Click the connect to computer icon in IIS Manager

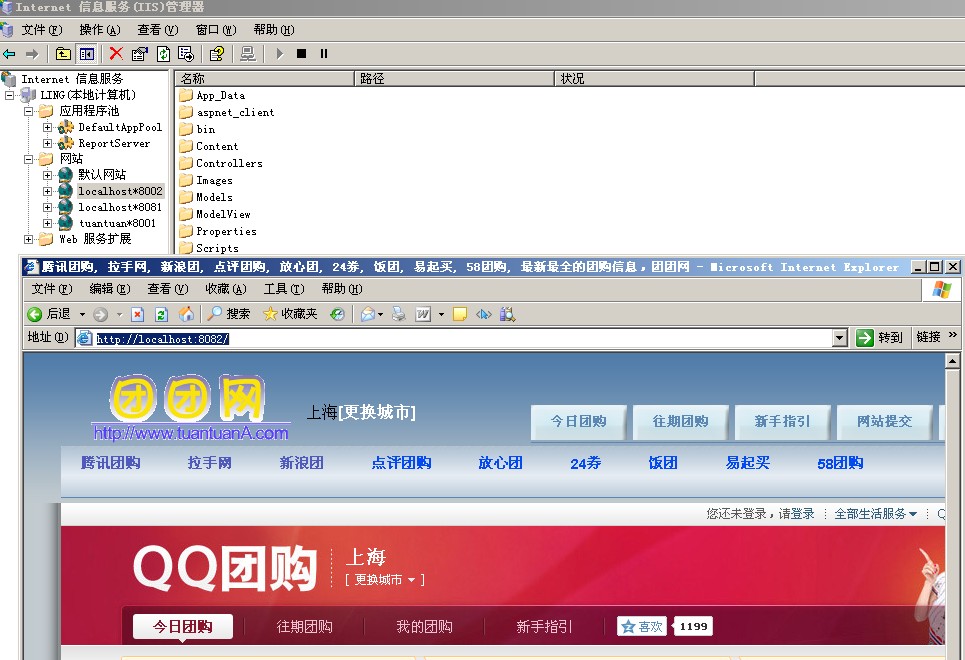click(248, 54)
